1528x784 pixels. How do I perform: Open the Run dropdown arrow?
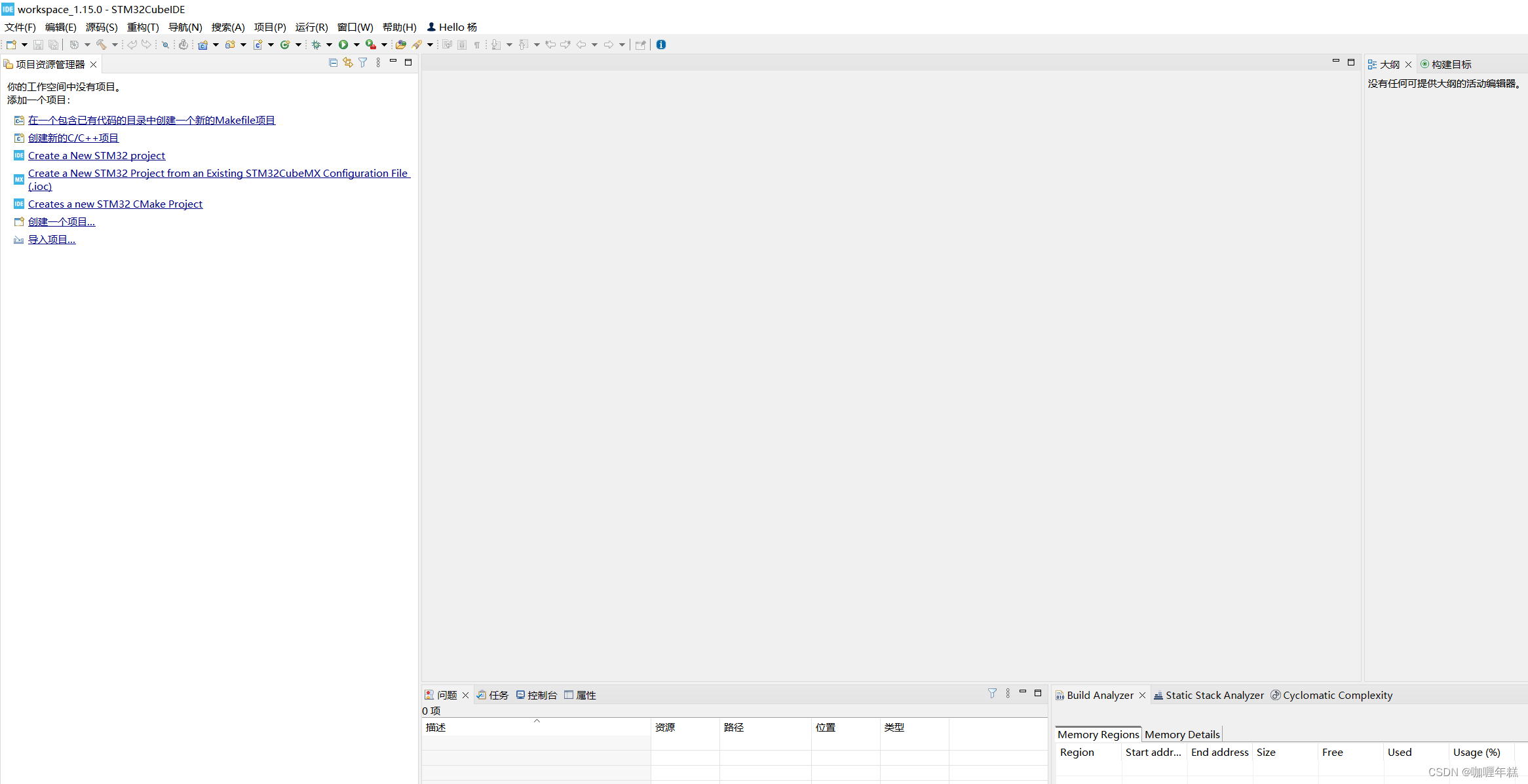tap(356, 45)
